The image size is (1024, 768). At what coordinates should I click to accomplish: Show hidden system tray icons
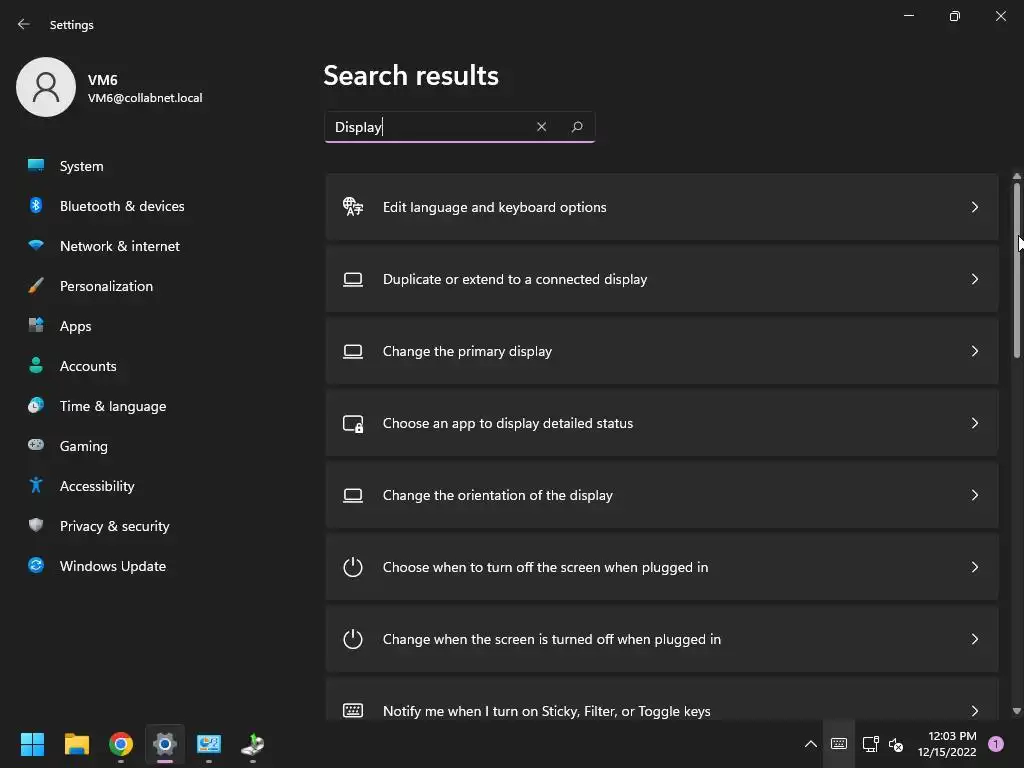coord(810,744)
